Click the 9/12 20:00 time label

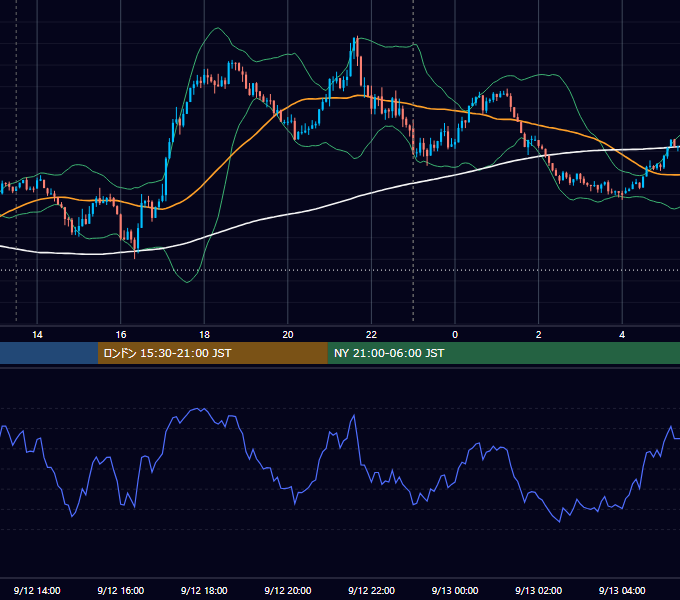(288, 590)
